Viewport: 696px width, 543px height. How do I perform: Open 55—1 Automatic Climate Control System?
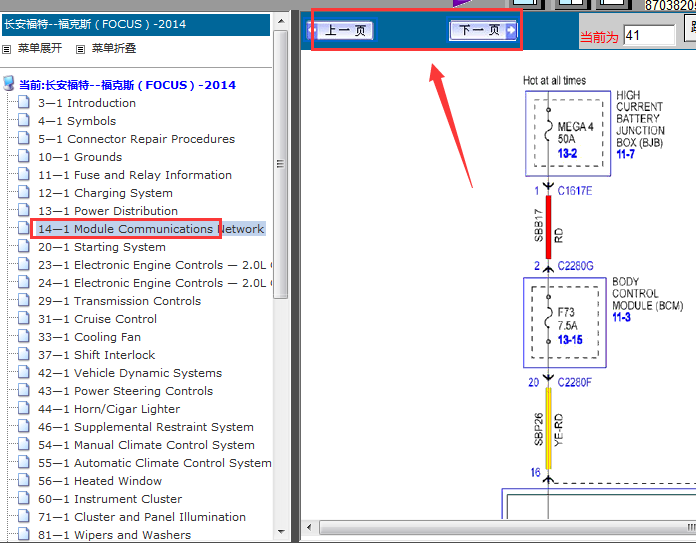[x=154, y=463]
